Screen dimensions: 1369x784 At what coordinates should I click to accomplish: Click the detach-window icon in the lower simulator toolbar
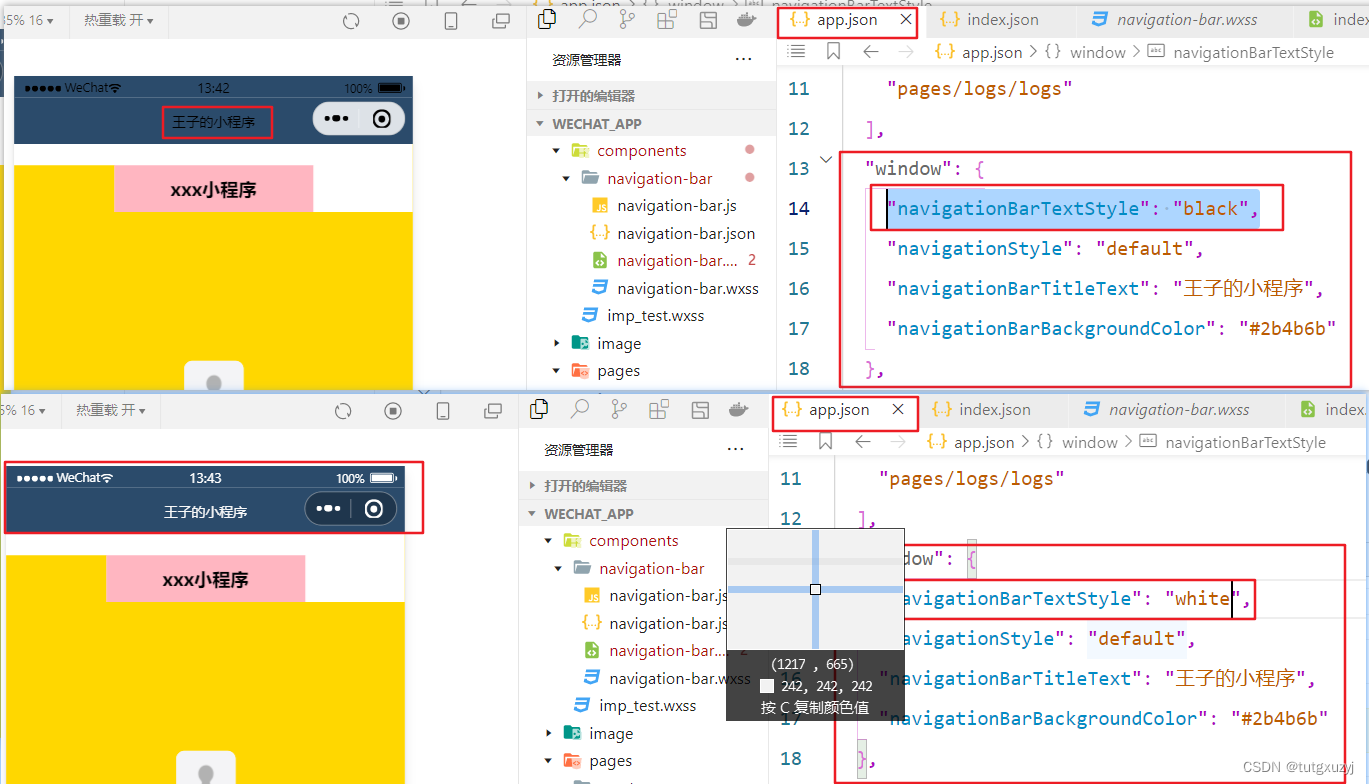[493, 410]
